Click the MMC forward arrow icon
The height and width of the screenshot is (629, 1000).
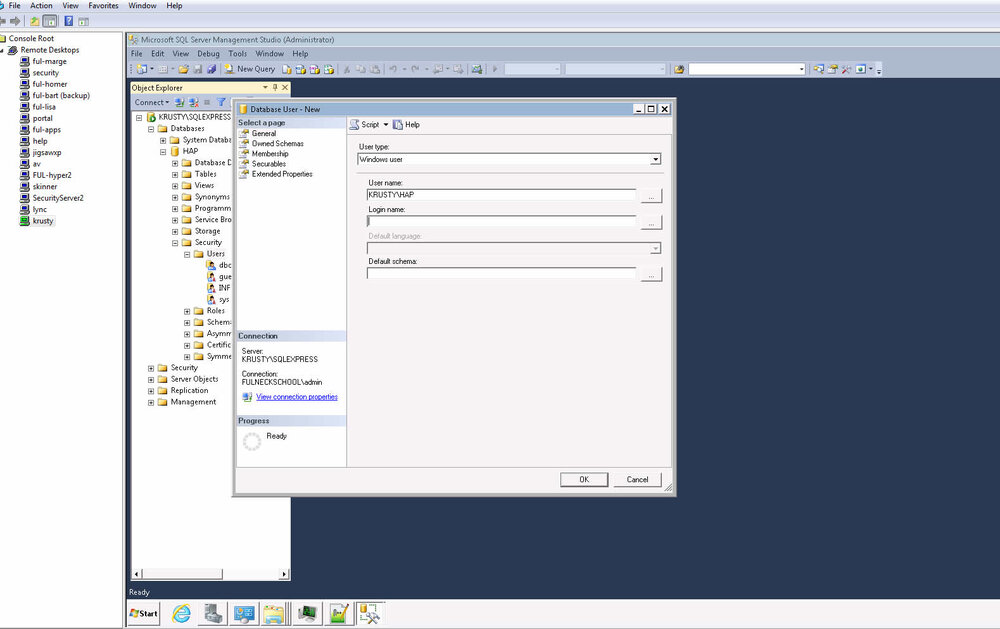[15, 21]
